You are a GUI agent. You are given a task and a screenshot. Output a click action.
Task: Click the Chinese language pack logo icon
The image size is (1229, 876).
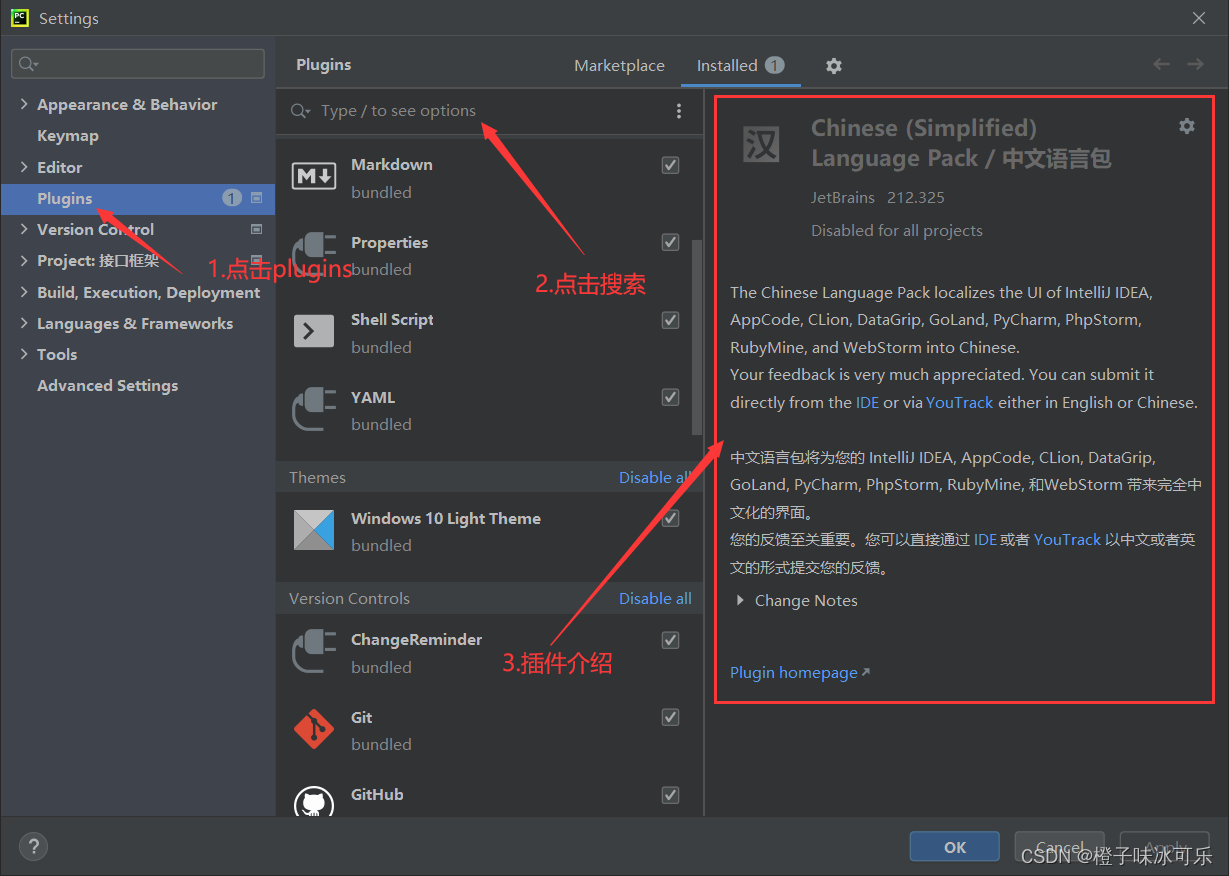click(x=761, y=144)
